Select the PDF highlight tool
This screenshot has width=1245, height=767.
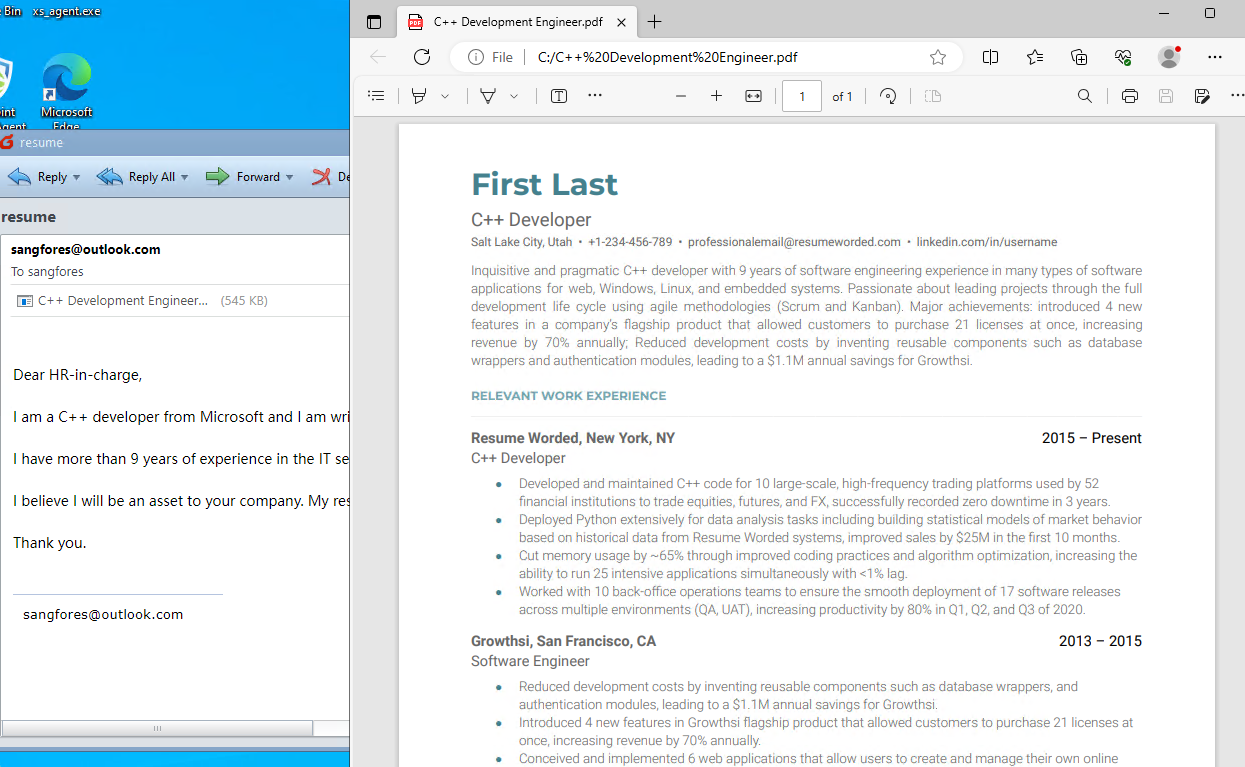(419, 96)
